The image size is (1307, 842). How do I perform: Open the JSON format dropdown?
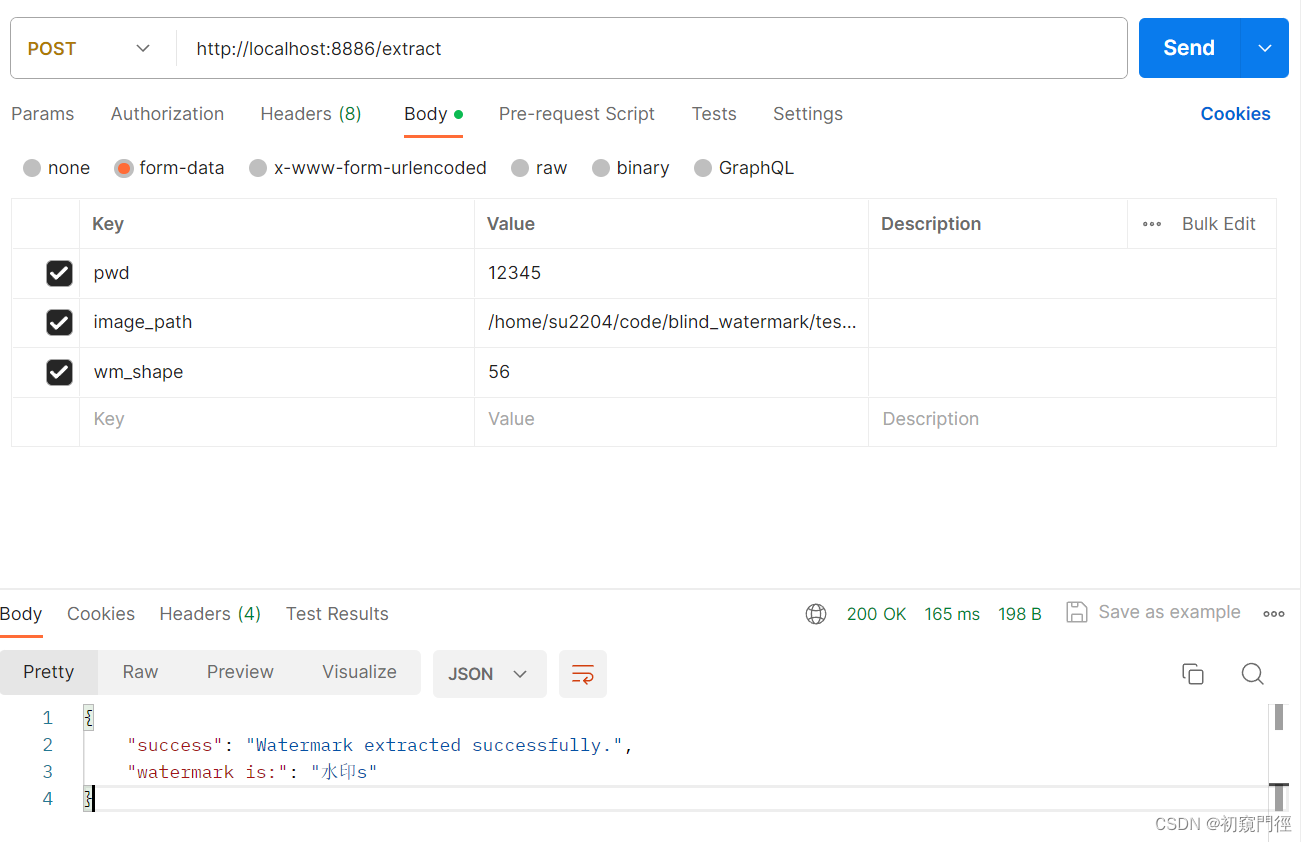point(489,674)
